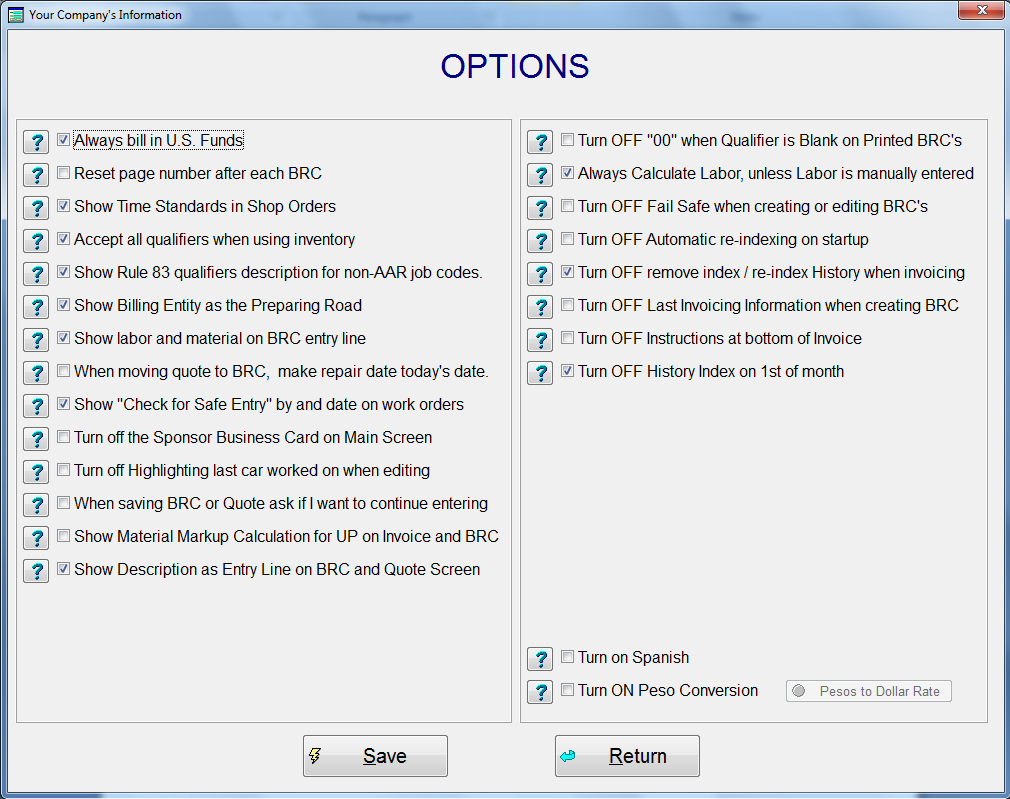Viewport: 1010px width, 799px height.
Task: Open help for Turn ON Peso Conversion
Action: point(540,692)
